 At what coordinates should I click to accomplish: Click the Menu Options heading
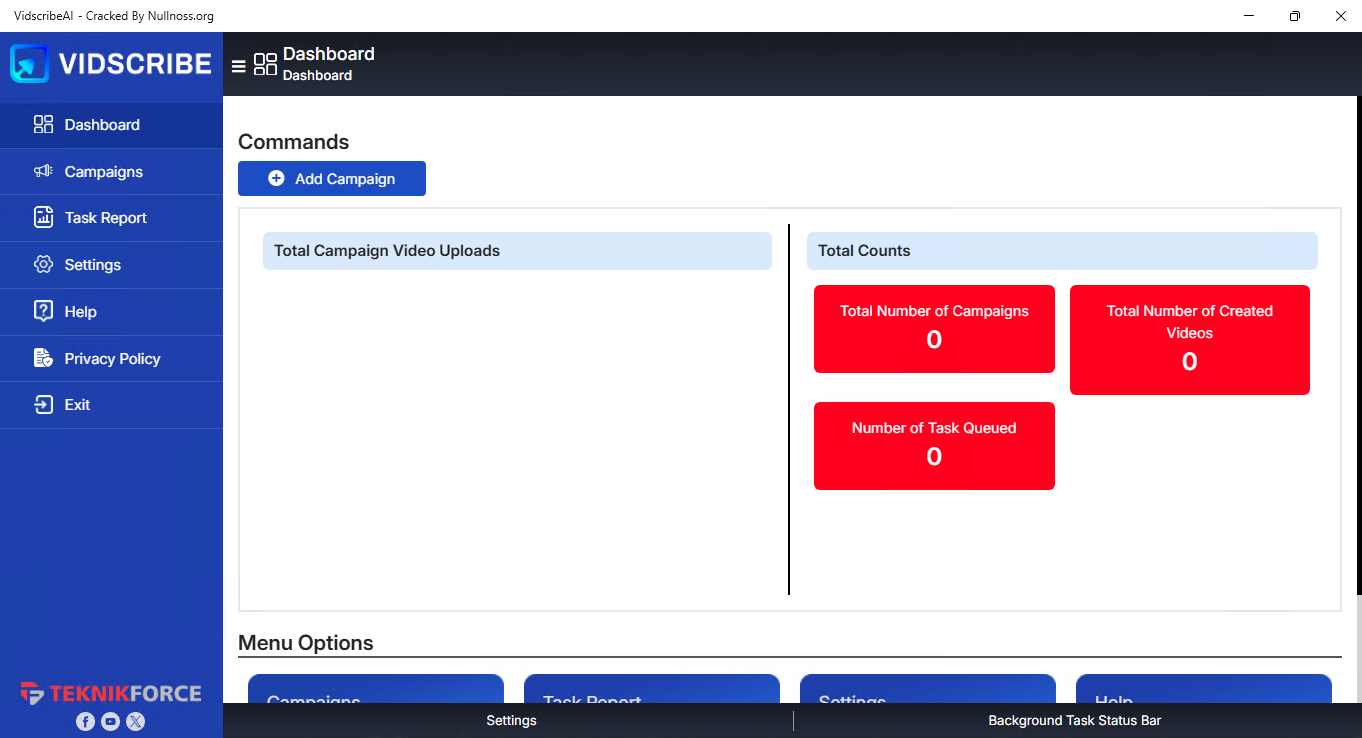[x=306, y=643]
